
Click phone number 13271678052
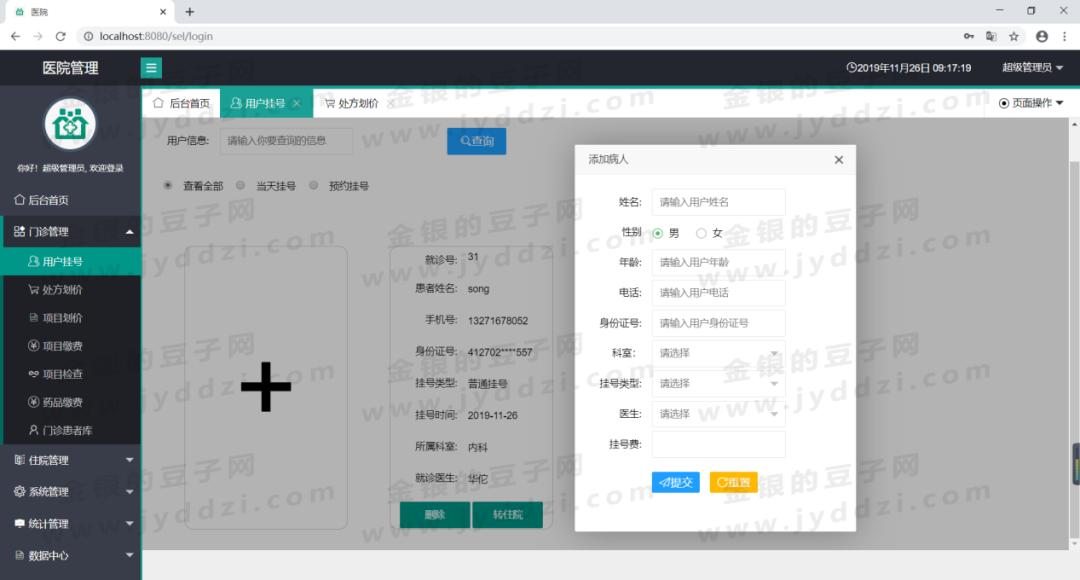pyautogui.click(x=498, y=320)
